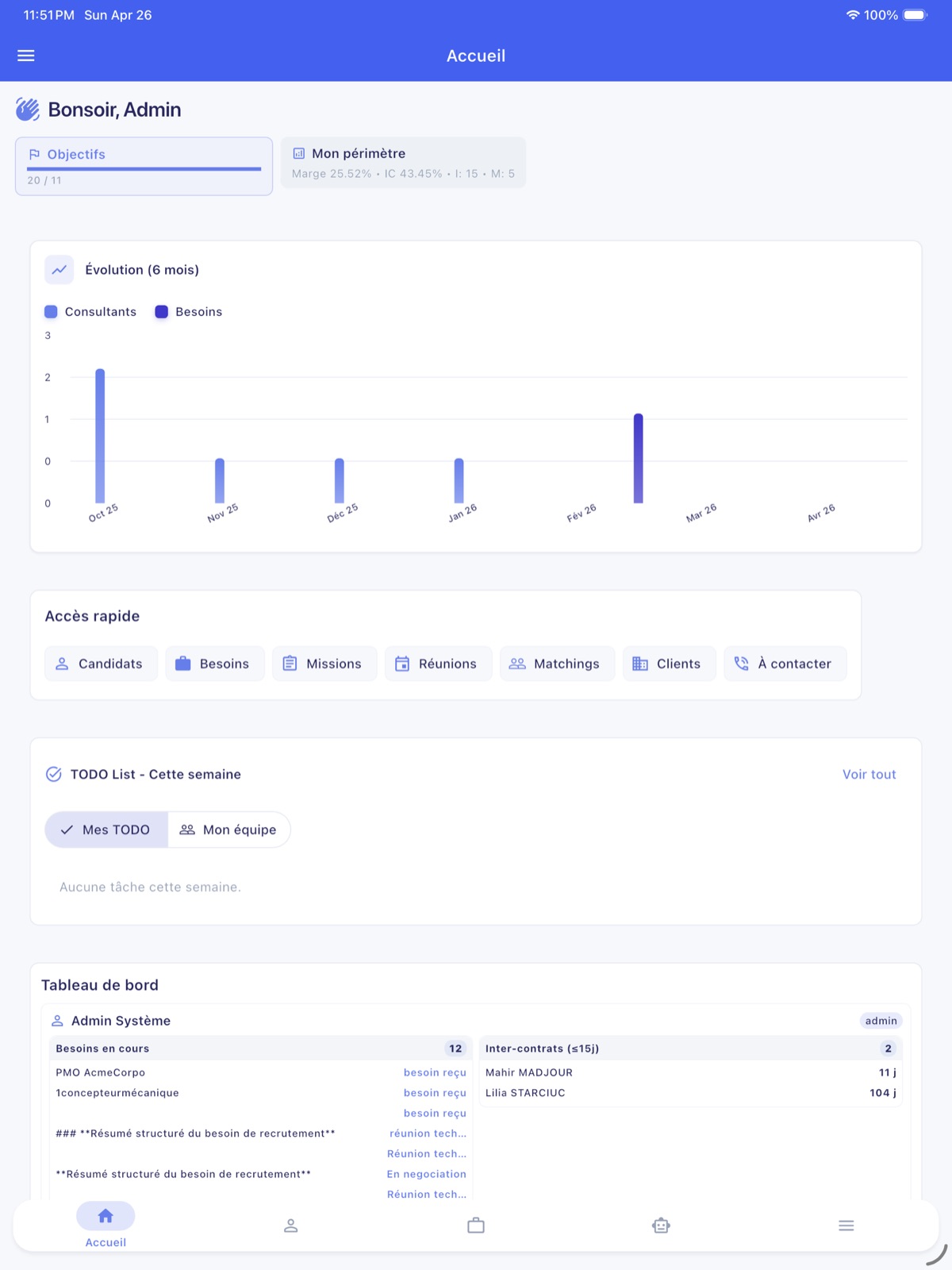Viewport: 952px width, 1270px height.
Task: Open the Objectifs card
Action: click(x=144, y=166)
